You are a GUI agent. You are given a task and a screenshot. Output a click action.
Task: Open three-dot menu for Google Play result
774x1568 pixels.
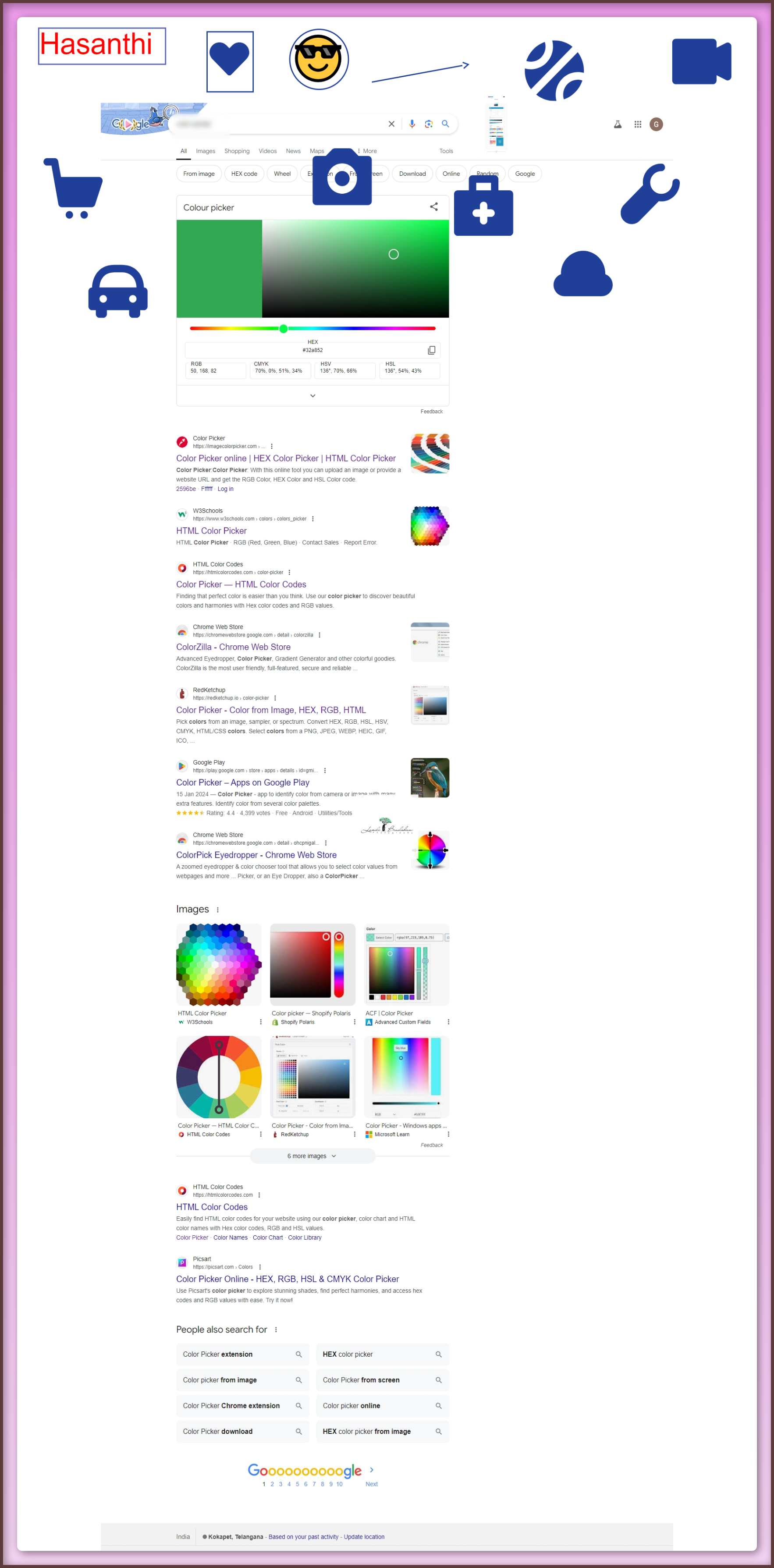(x=325, y=771)
